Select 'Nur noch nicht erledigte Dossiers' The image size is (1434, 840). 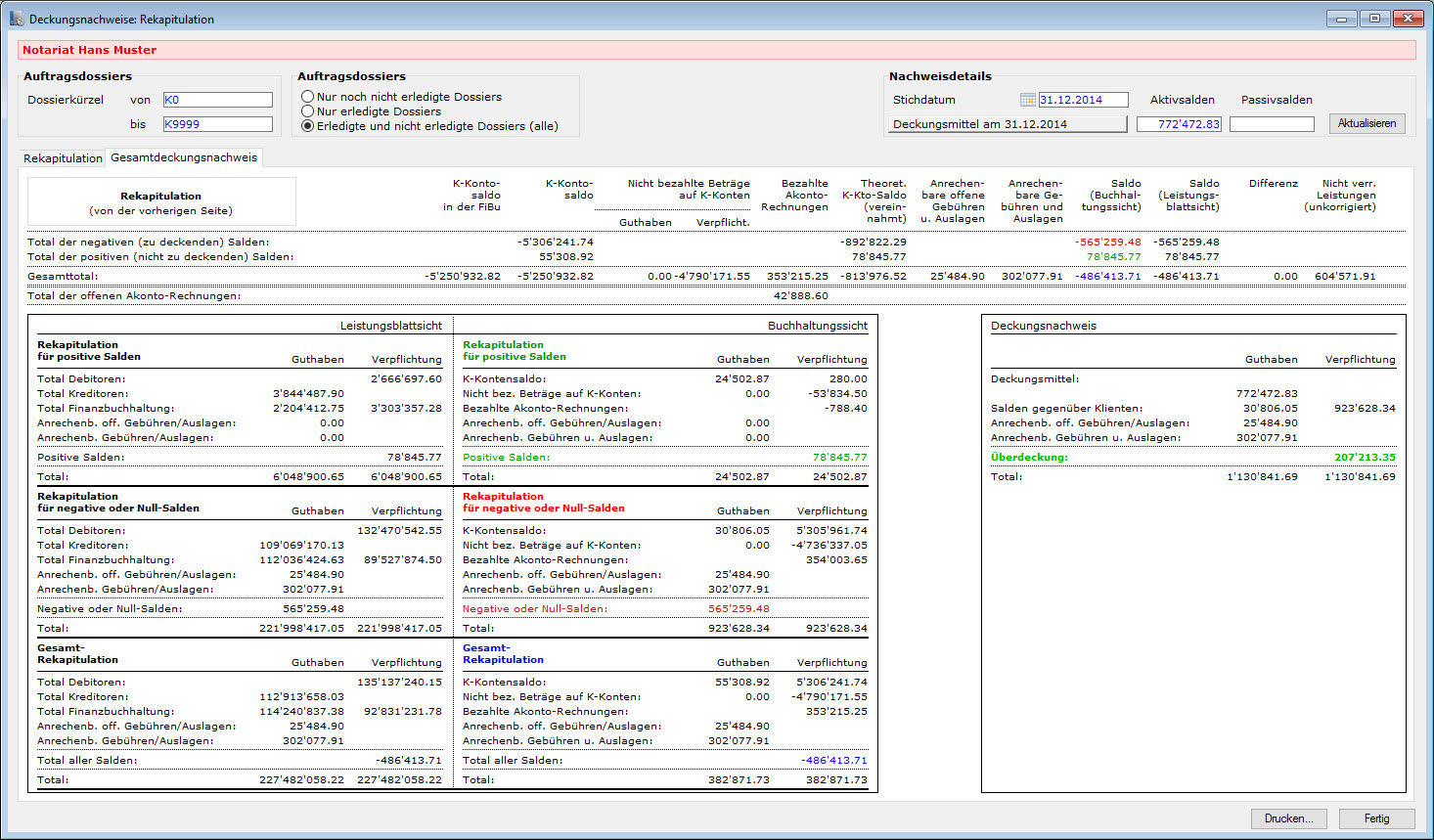pos(308,97)
